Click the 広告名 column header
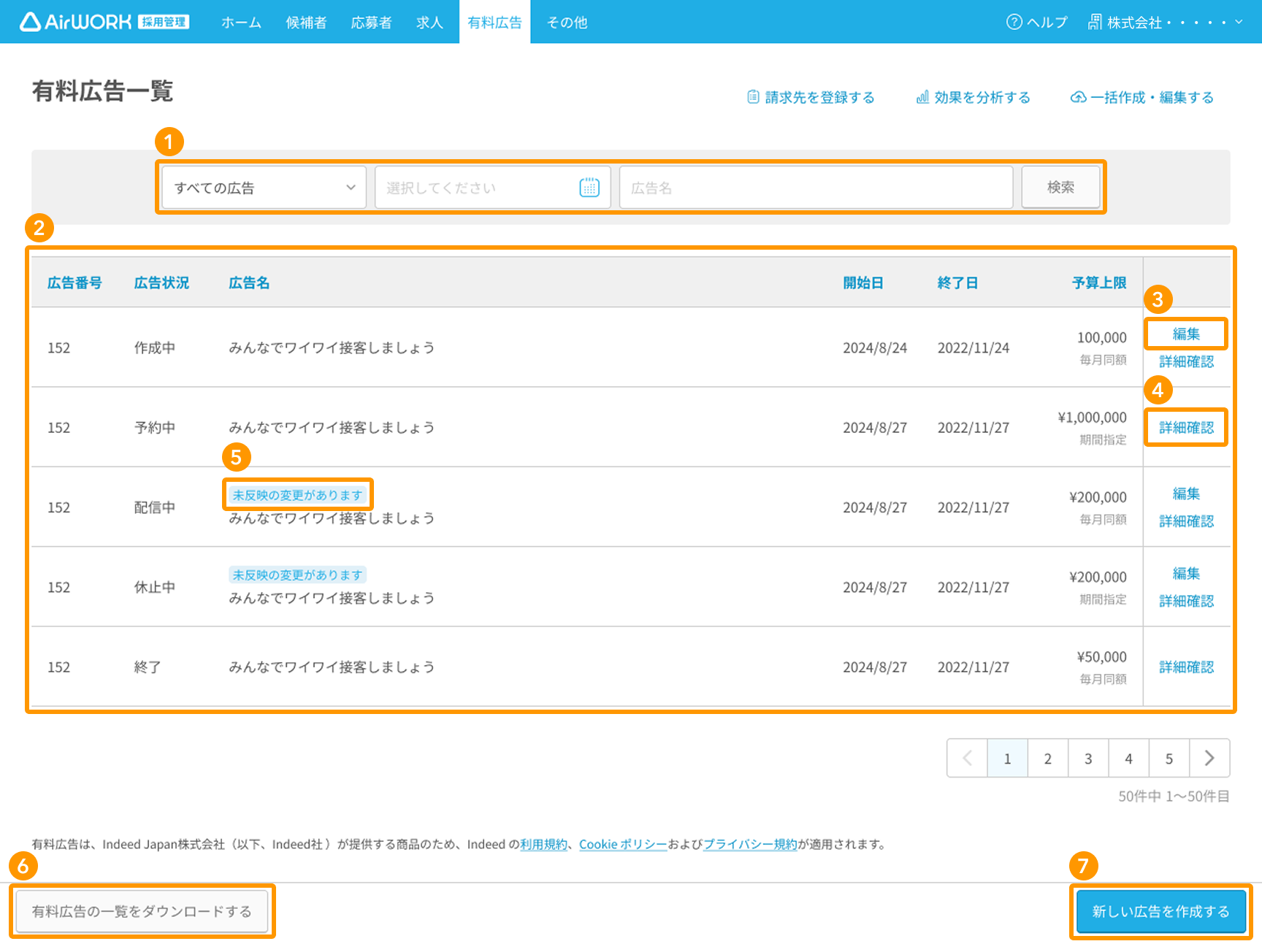The height and width of the screenshot is (952, 1262). (x=249, y=283)
